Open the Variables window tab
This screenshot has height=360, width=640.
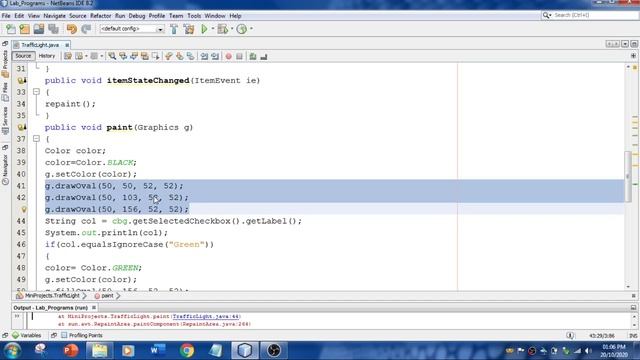27,336
